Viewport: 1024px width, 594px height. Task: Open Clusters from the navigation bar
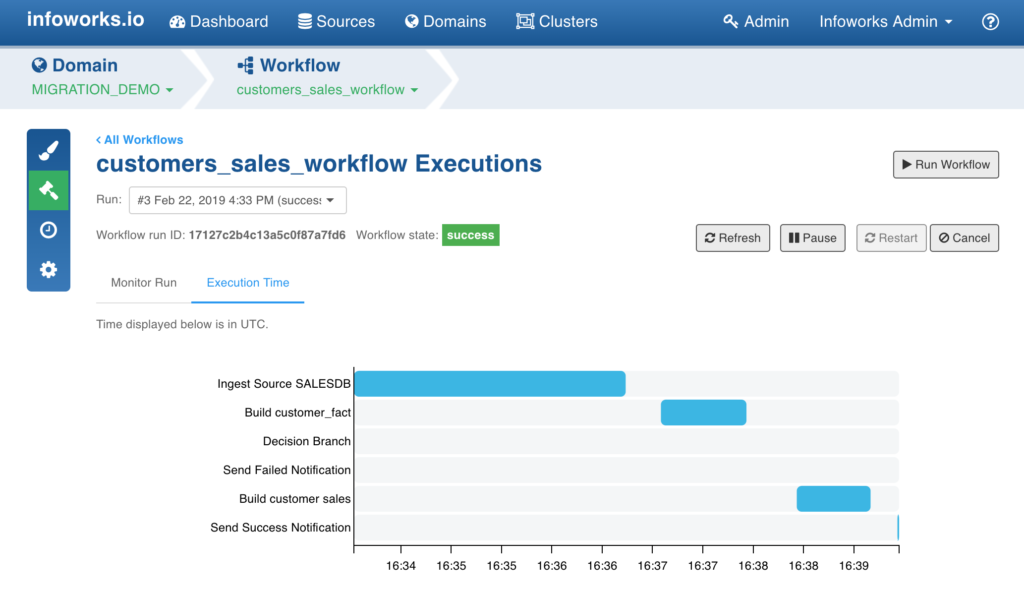coord(556,20)
